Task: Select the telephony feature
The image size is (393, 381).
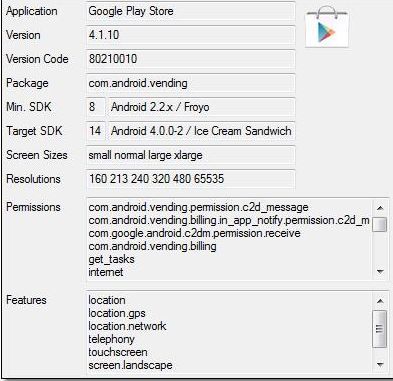Action: click(x=111, y=339)
